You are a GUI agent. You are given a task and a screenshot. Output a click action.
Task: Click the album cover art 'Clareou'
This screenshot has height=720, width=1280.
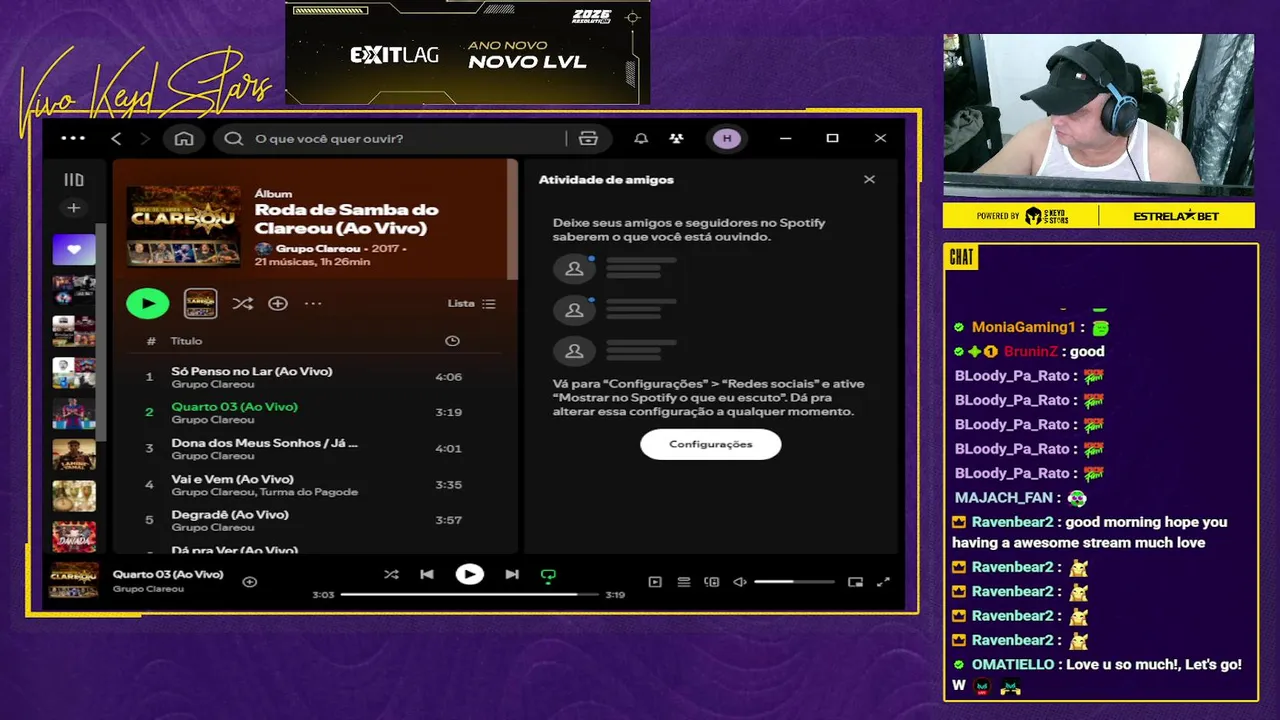coord(184,226)
